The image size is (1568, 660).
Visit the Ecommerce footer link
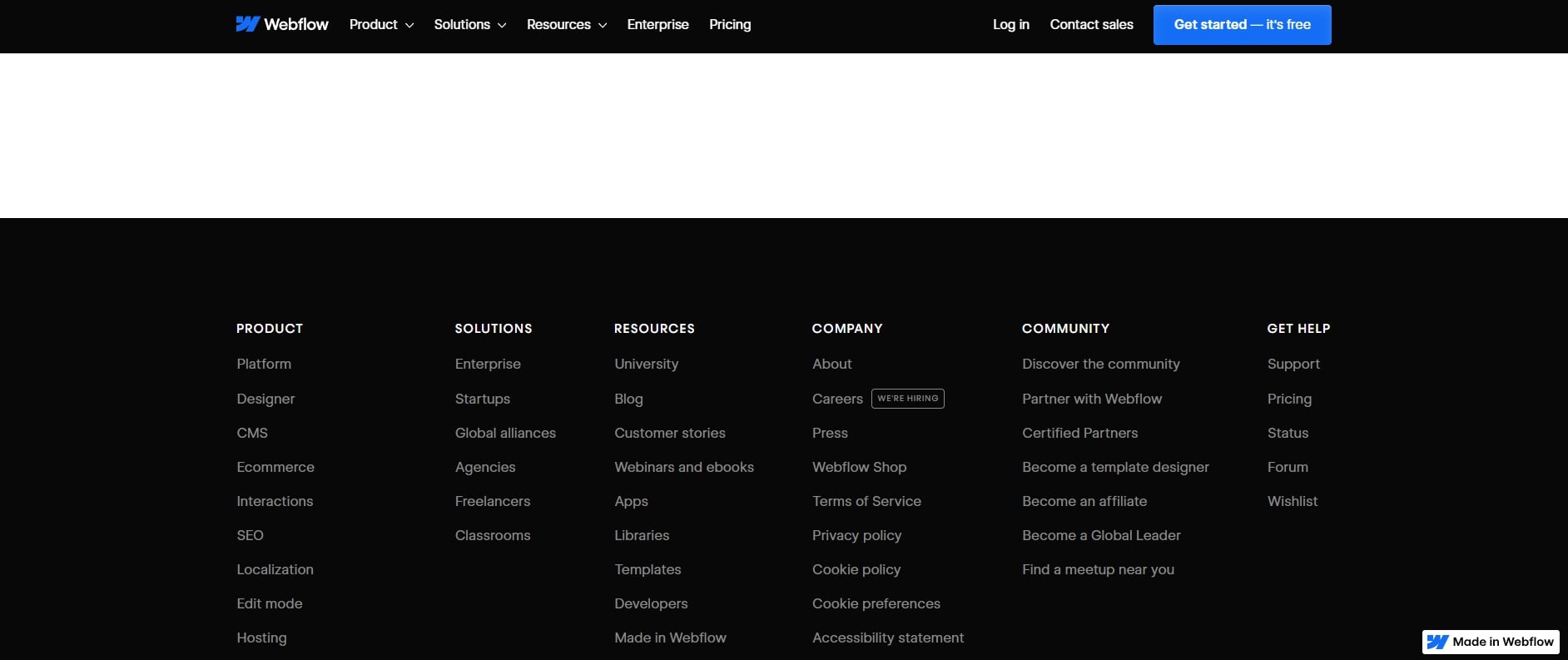pos(275,467)
